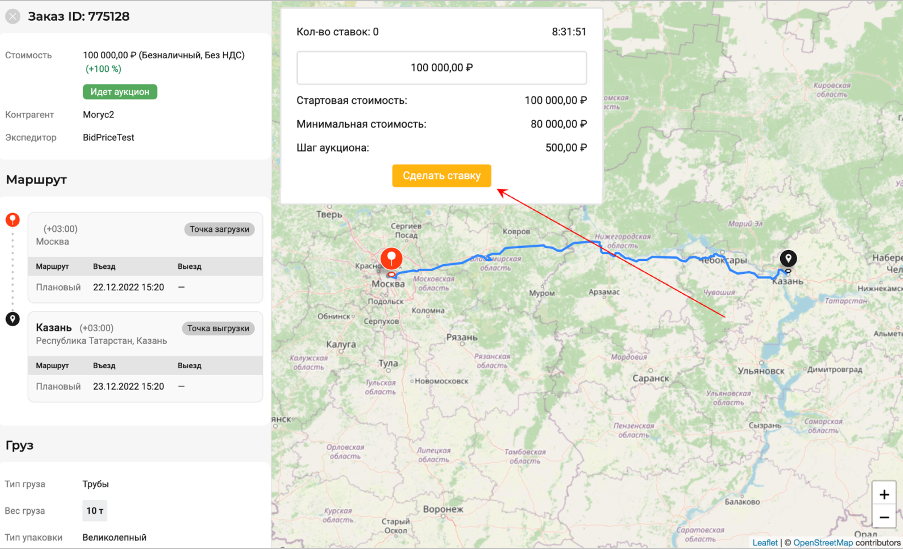Select the Казань destination card title
The width and height of the screenshot is (903, 549).
53,327
